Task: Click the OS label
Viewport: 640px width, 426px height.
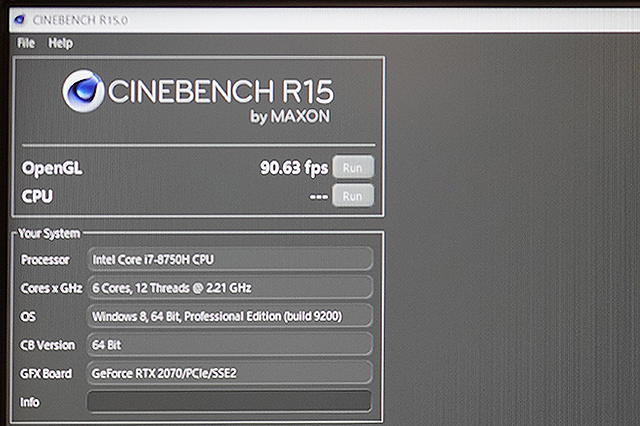Action: point(28,317)
